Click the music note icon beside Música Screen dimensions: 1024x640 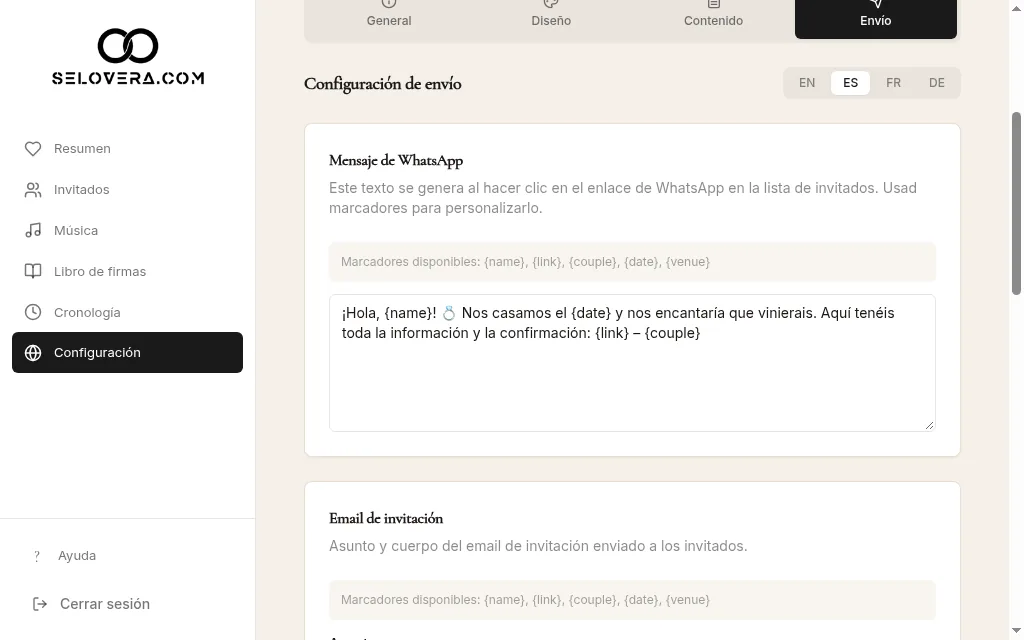pos(33,231)
